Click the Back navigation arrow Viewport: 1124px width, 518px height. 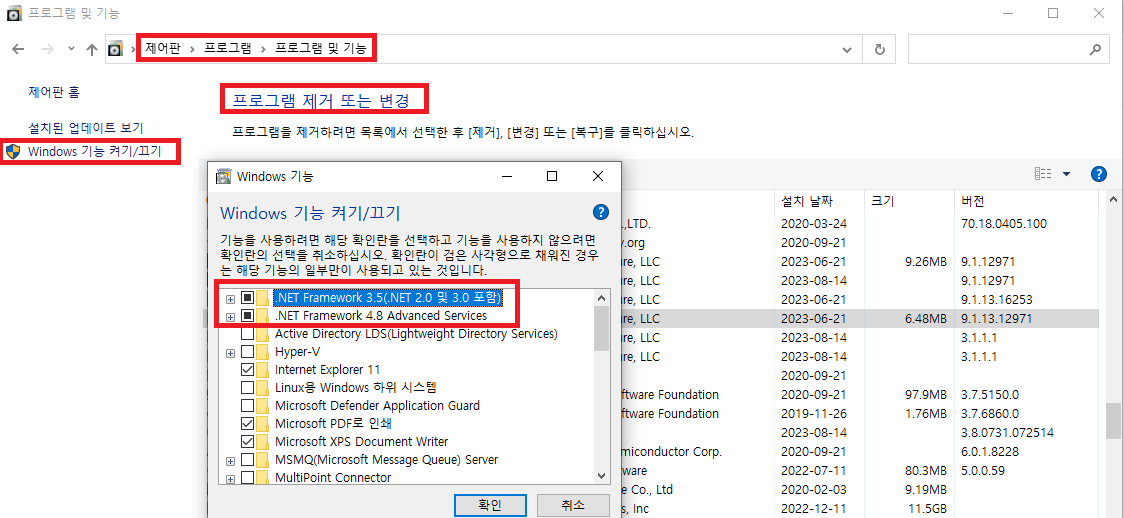(x=19, y=49)
